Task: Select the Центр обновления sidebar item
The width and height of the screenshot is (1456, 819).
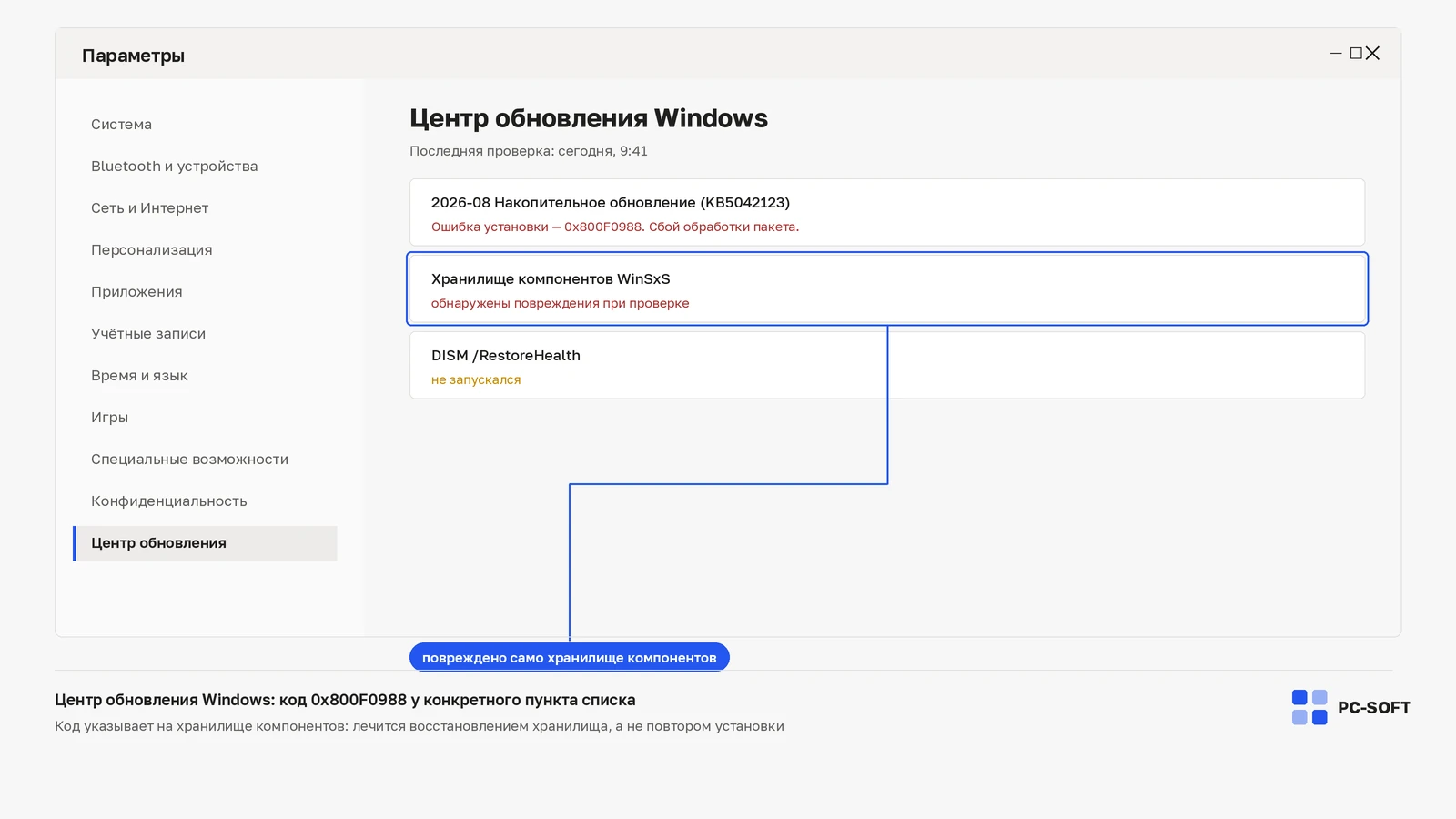Action: (x=205, y=543)
